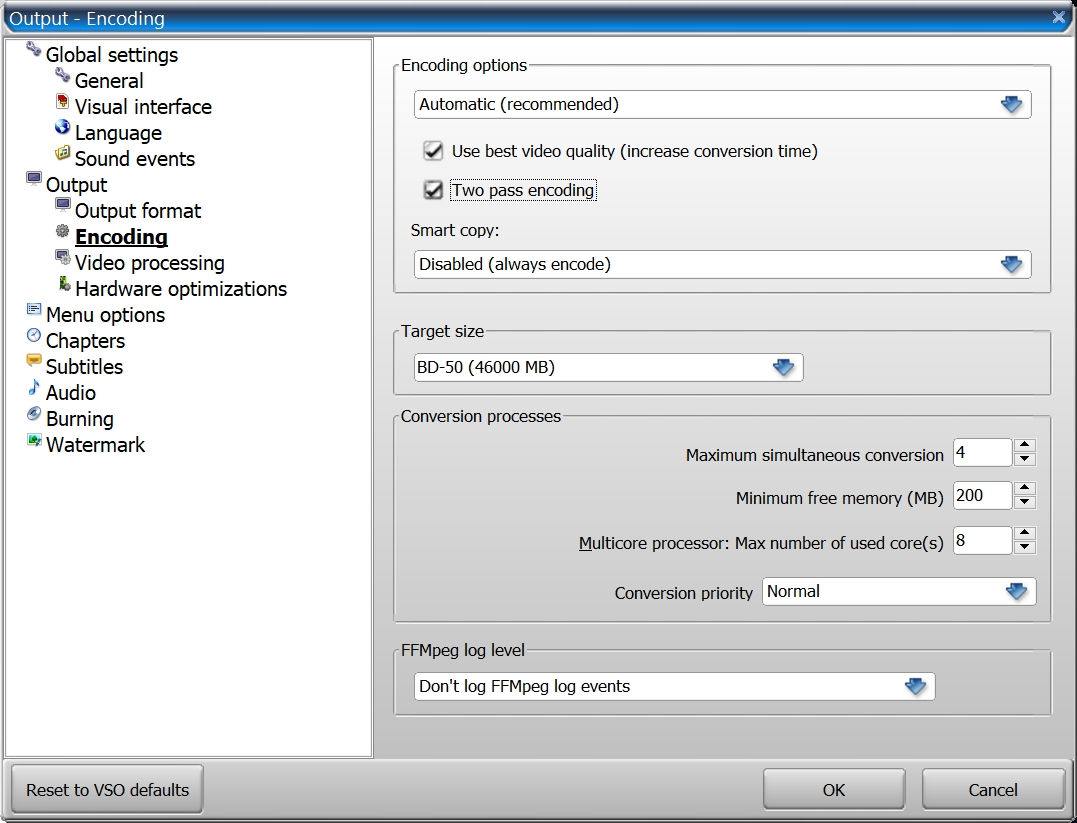
Task: Click the Global settings wrench icon
Action: click(34, 49)
